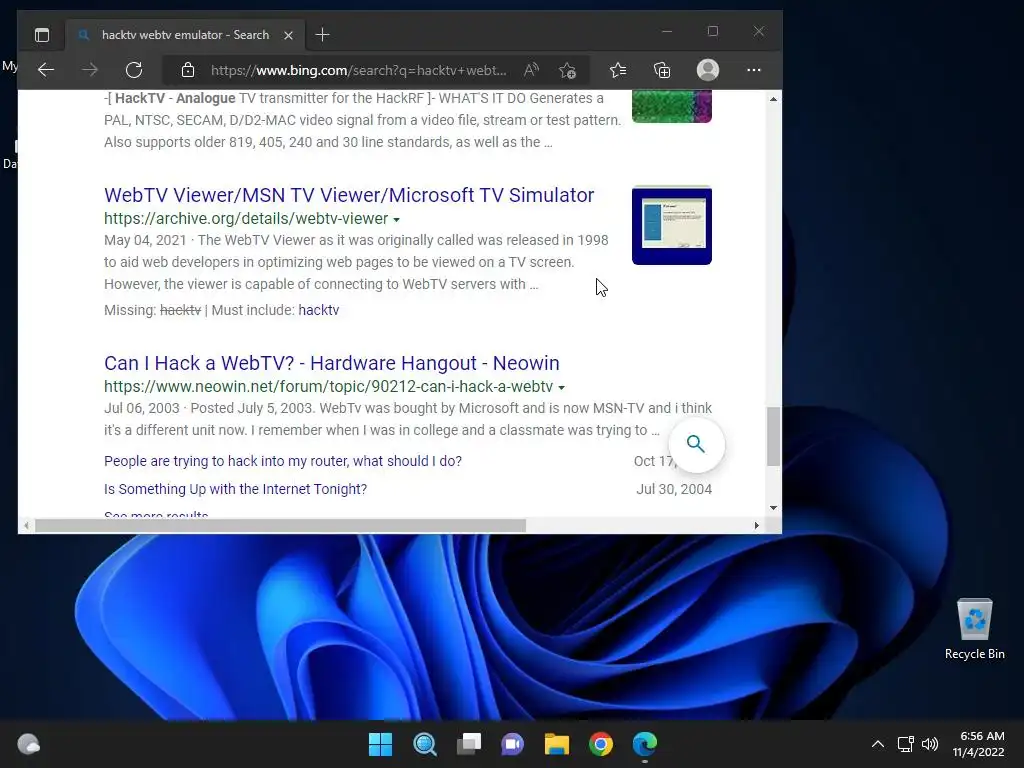Click HackTV - Analogue snippet text
1024x768 pixels.
click(x=362, y=120)
